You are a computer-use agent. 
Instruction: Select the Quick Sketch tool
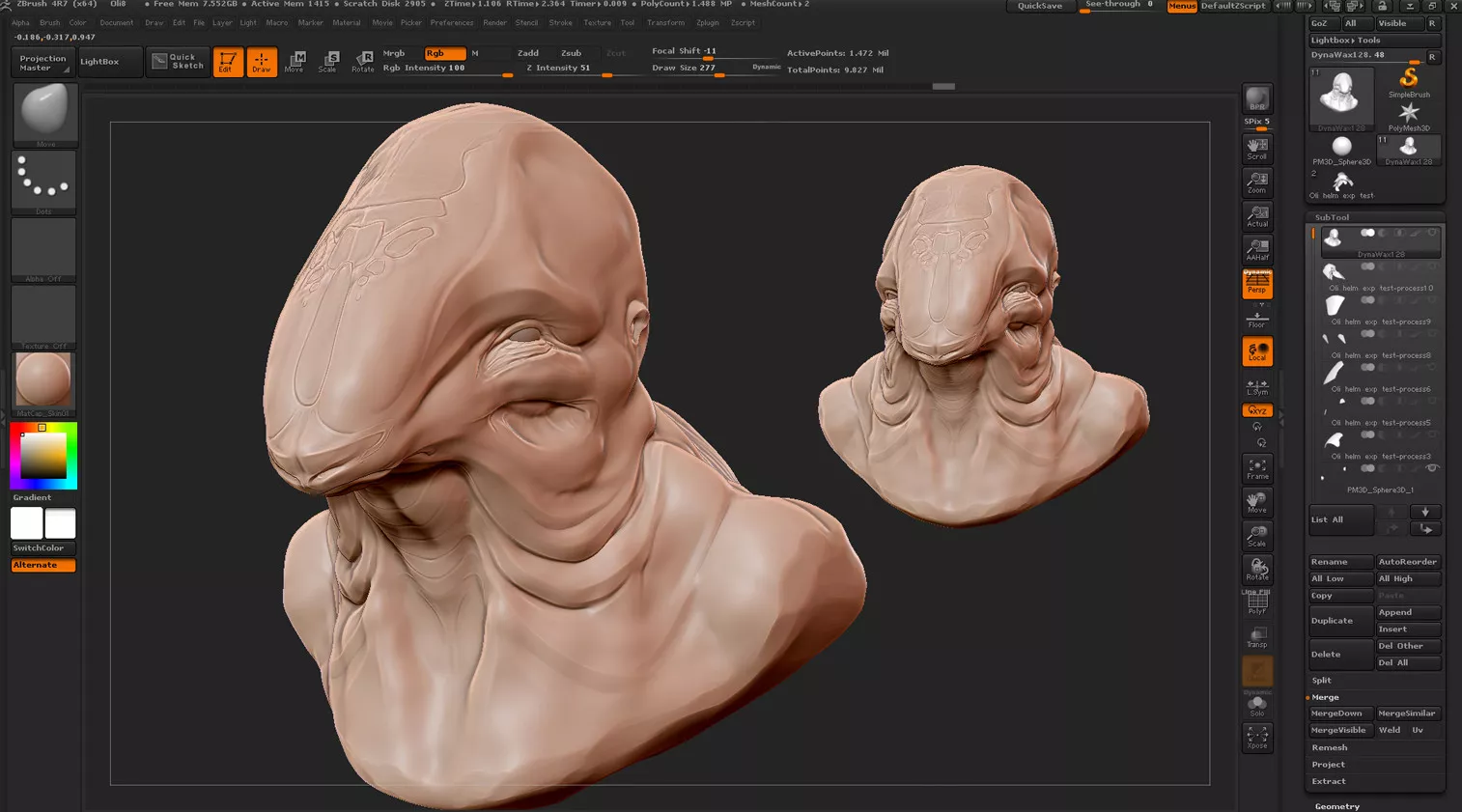tap(178, 62)
